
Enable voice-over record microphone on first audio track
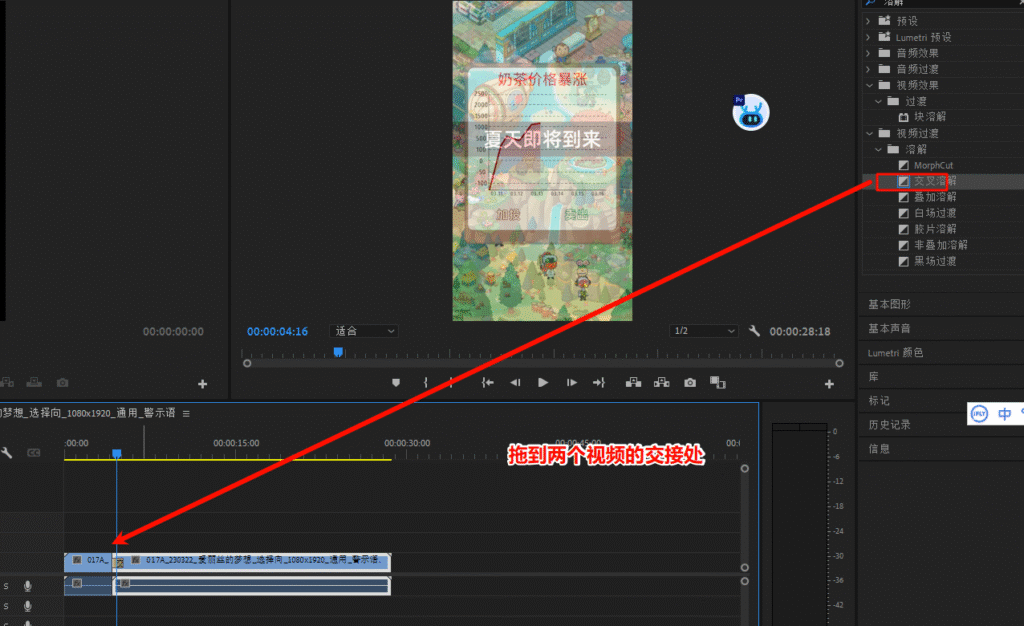pos(28,585)
